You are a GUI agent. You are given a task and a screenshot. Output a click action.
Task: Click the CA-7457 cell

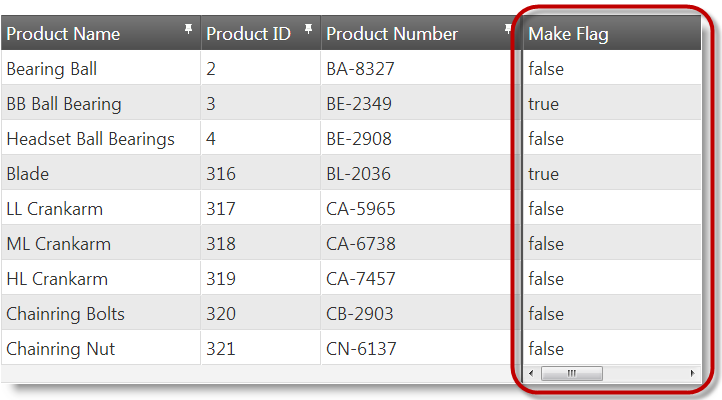tap(361, 279)
